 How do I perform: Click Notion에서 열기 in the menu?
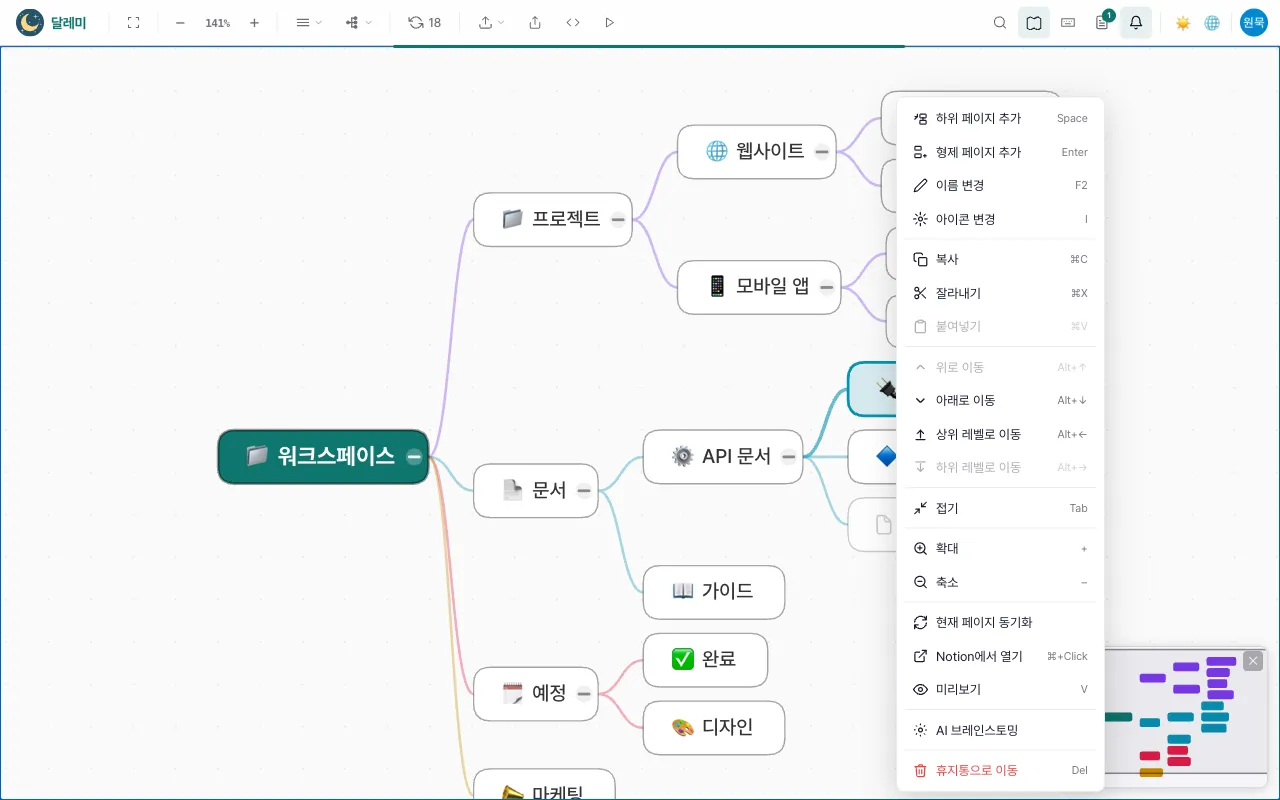(x=1000, y=656)
